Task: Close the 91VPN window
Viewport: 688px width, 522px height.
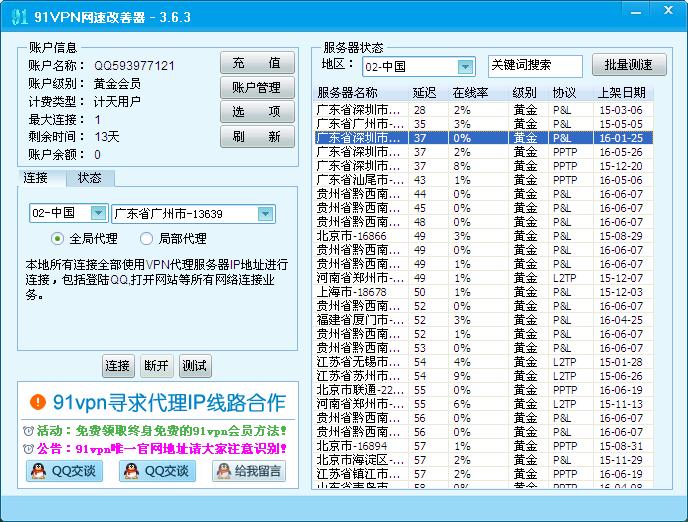Action: tap(668, 10)
